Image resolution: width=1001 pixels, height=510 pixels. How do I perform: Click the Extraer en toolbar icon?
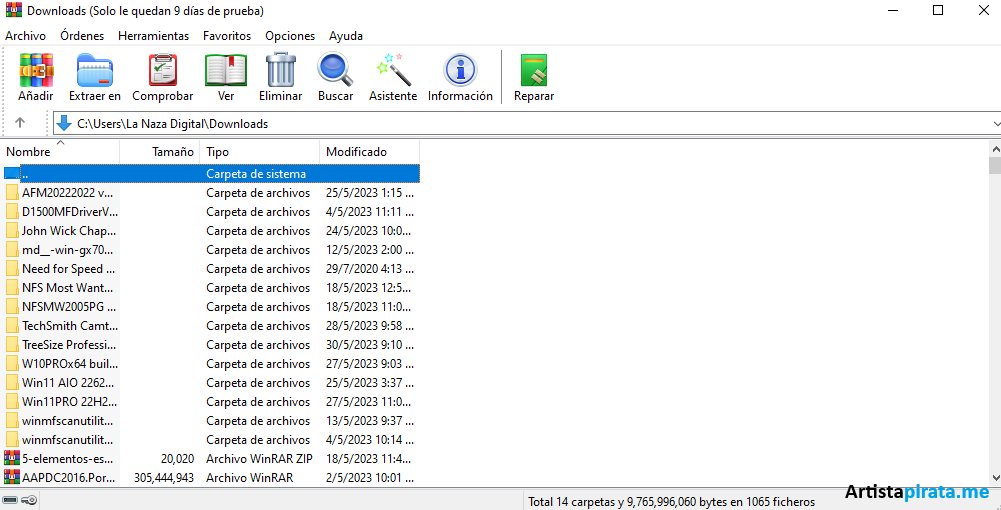(x=94, y=70)
